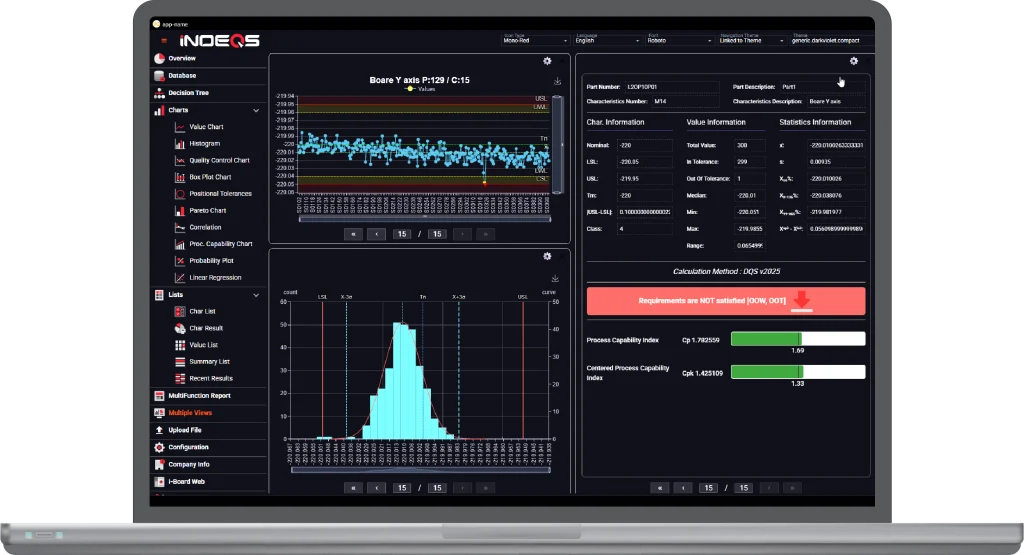Collapse the Charts section in sidebar
The width and height of the screenshot is (1024, 555).
click(257, 110)
